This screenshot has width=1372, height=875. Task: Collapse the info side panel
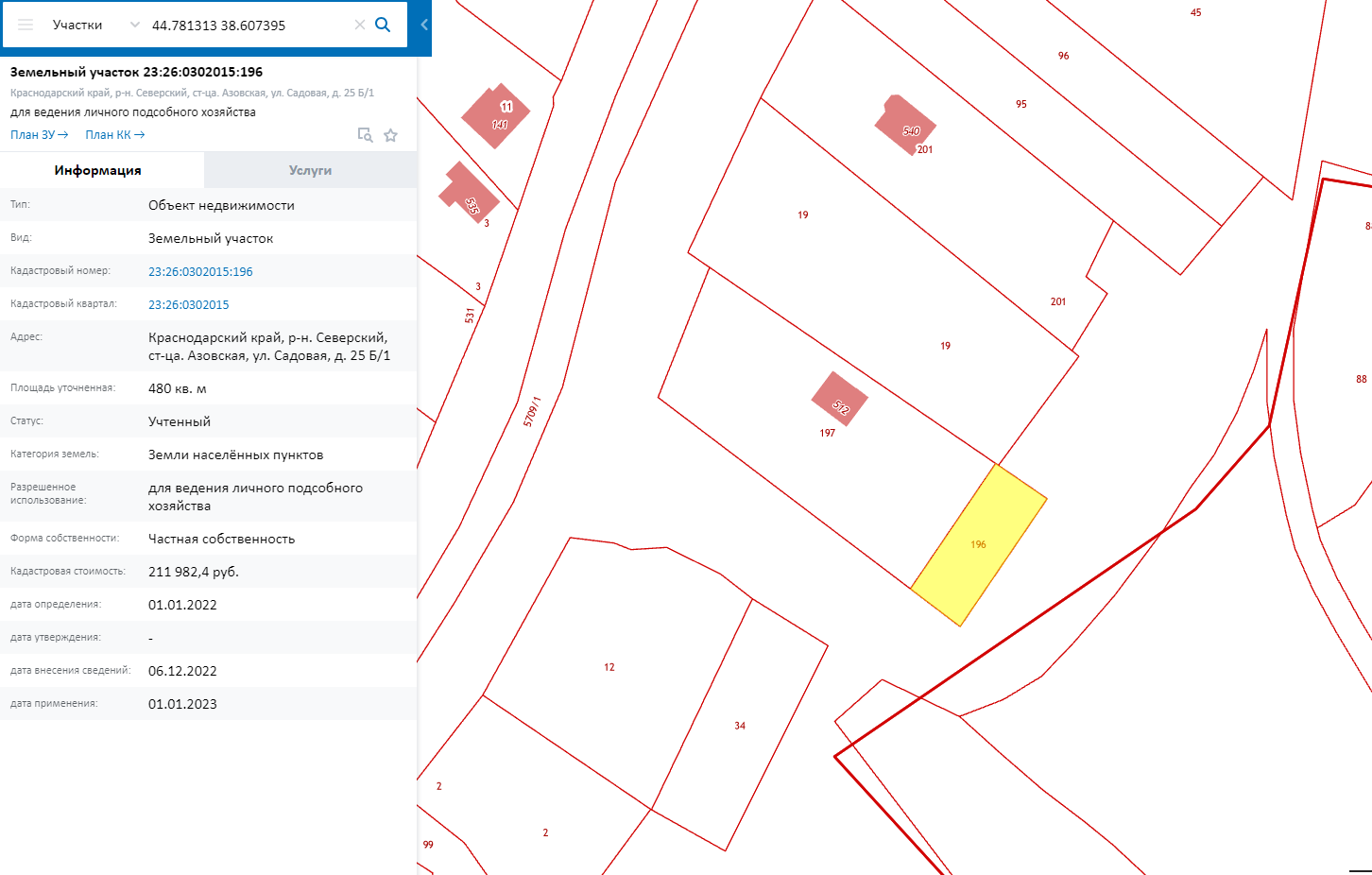[x=424, y=25]
